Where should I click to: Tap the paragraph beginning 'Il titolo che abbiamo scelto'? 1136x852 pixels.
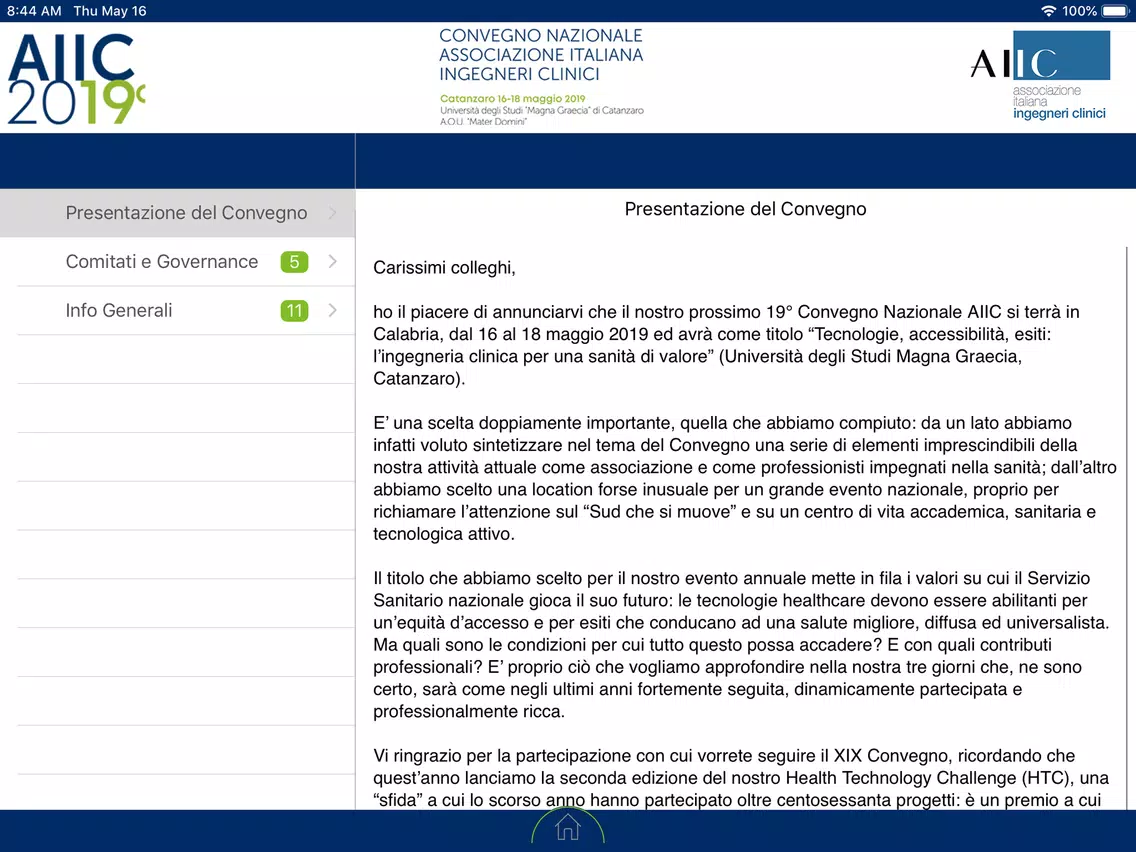click(742, 645)
